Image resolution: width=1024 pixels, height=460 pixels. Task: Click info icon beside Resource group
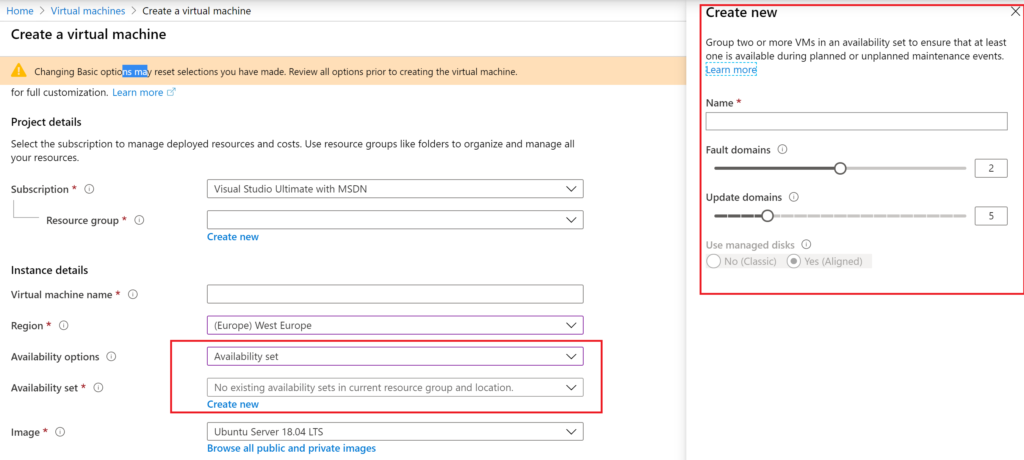point(139,220)
